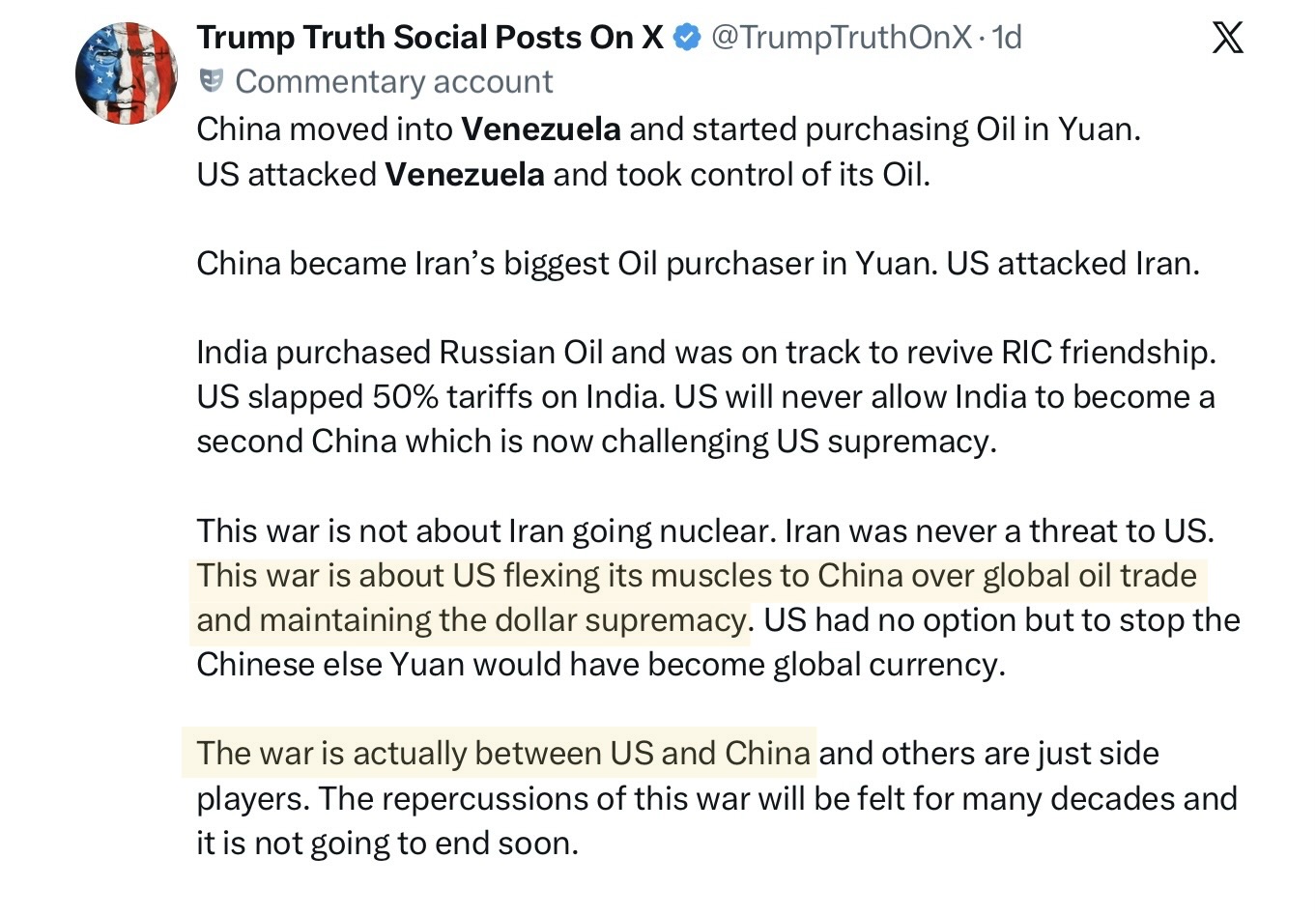The image size is (1316, 916).
Task: Click the X logo icon
Action: pyautogui.click(x=1227, y=39)
